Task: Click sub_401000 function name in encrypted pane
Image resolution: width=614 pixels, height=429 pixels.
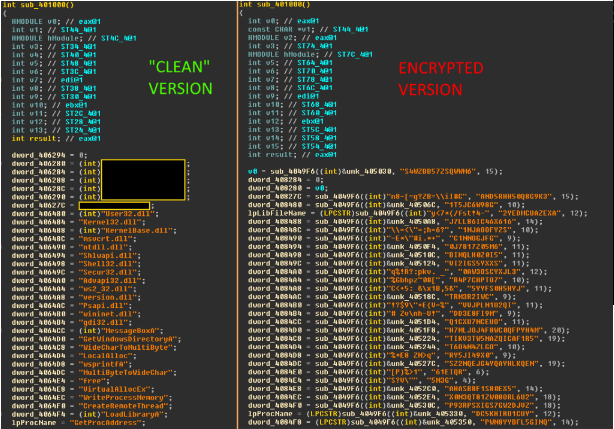Action: 284,4
